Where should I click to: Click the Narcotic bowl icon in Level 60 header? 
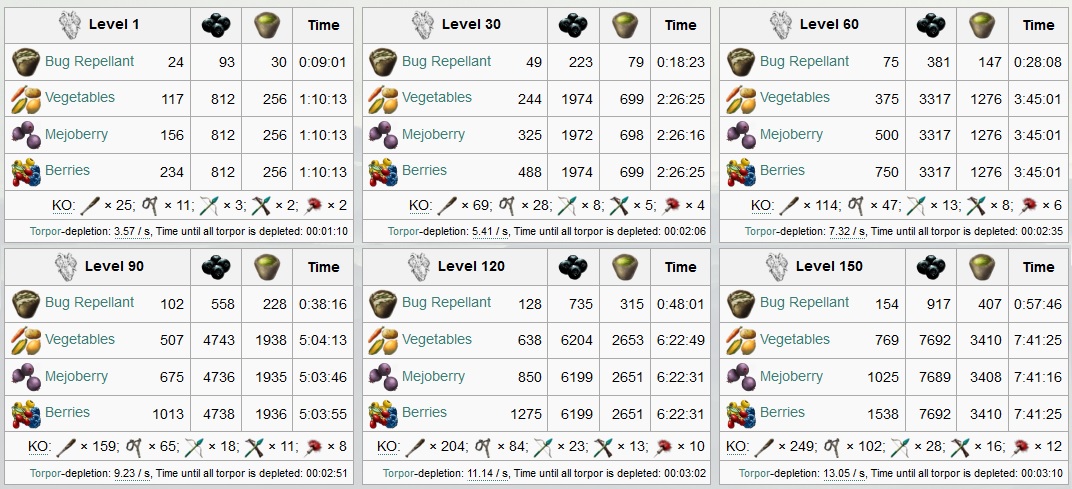[x=982, y=25]
